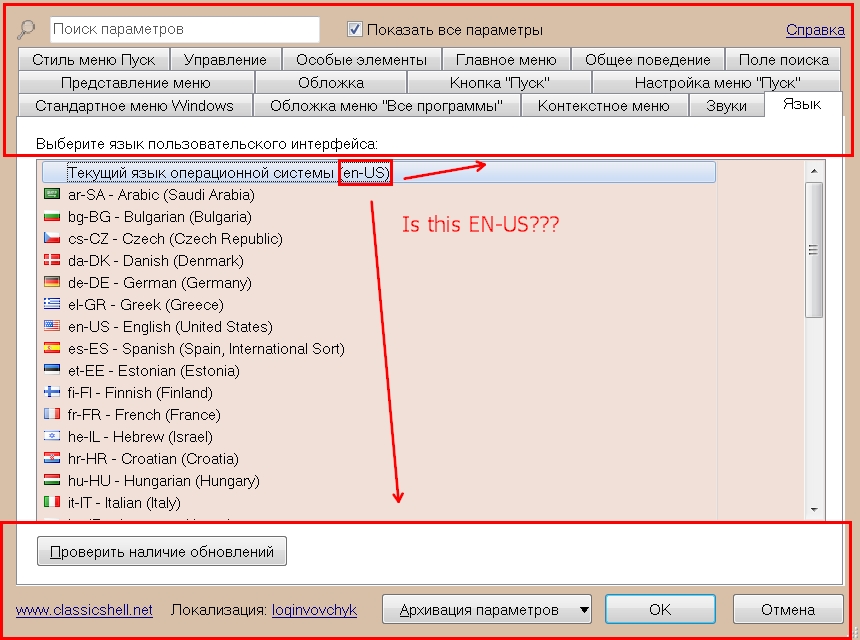Click the "Поиск параметров" search field

point(184,30)
